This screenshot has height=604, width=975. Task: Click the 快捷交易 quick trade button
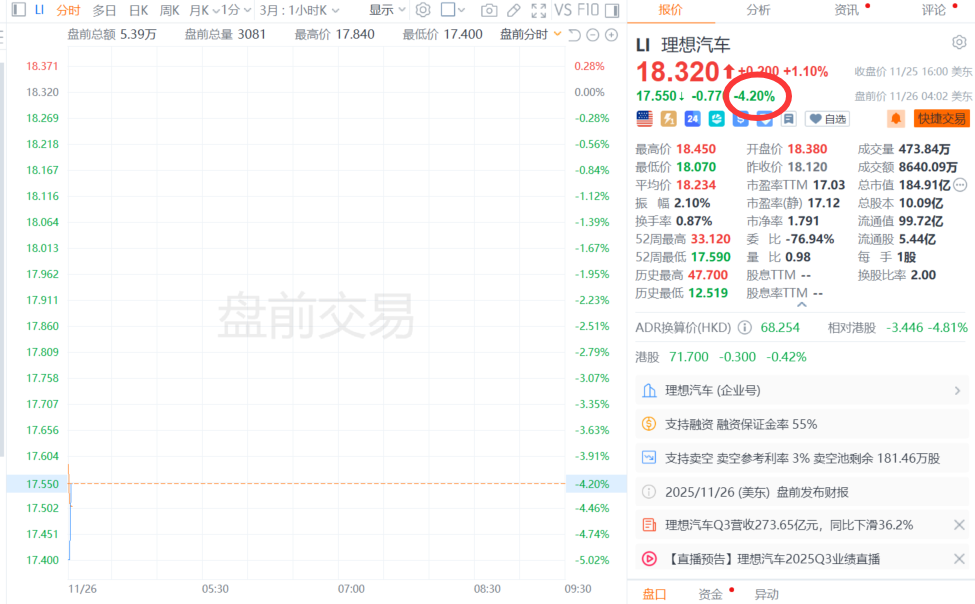(x=941, y=118)
